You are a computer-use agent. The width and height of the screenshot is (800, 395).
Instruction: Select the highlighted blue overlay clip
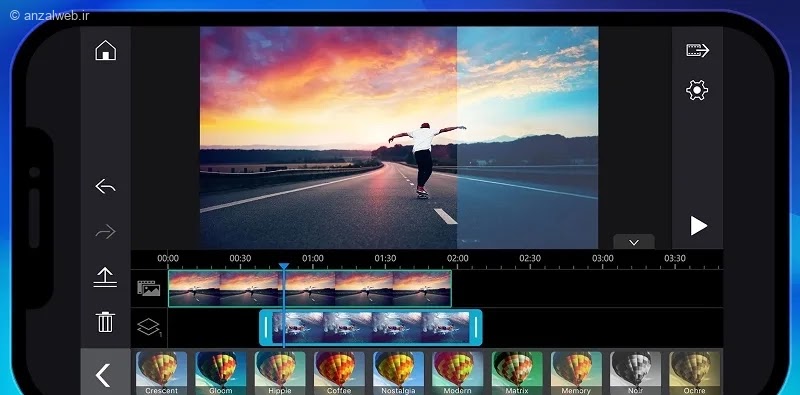coord(371,328)
